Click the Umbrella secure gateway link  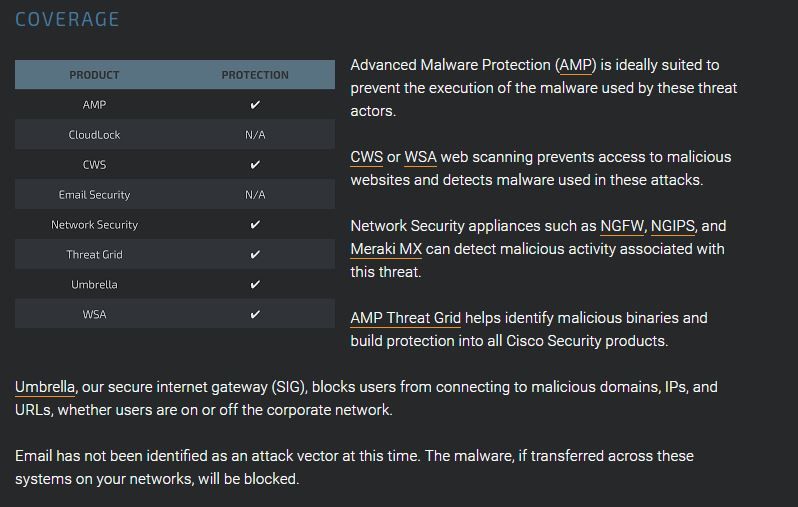pos(45,387)
